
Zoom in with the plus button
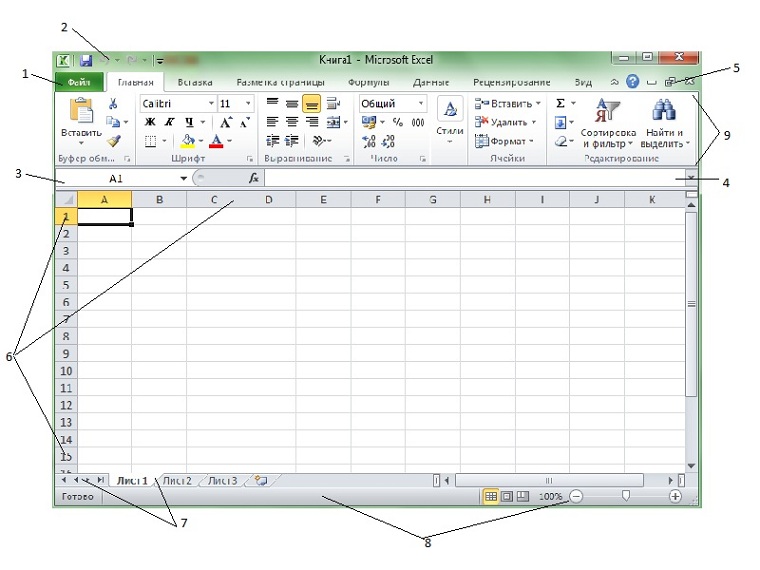pos(675,496)
